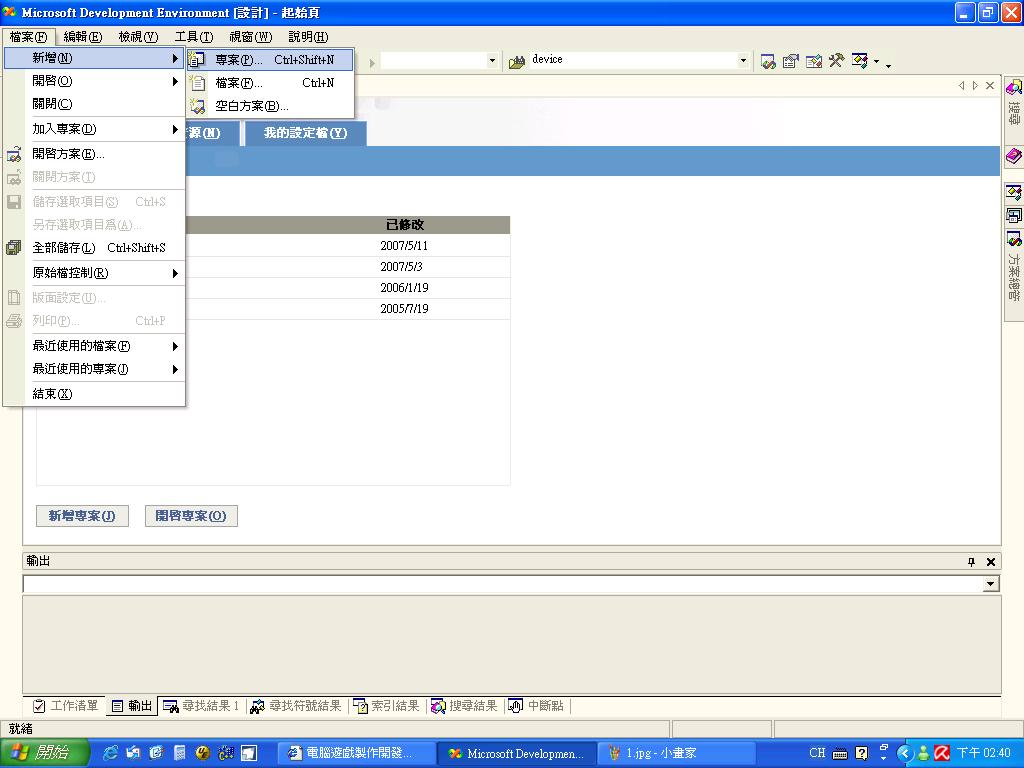Expand the 原始檔控制(R) submenu

[x=95, y=273]
